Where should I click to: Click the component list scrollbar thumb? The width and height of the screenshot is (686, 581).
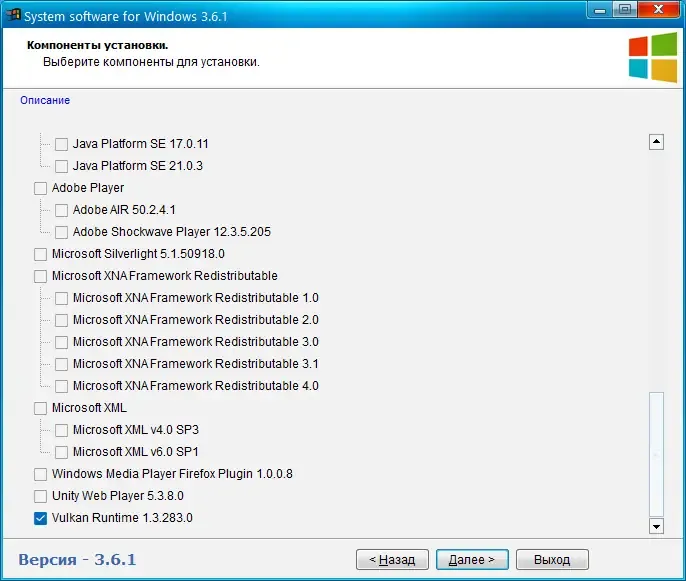[x=656, y=455]
